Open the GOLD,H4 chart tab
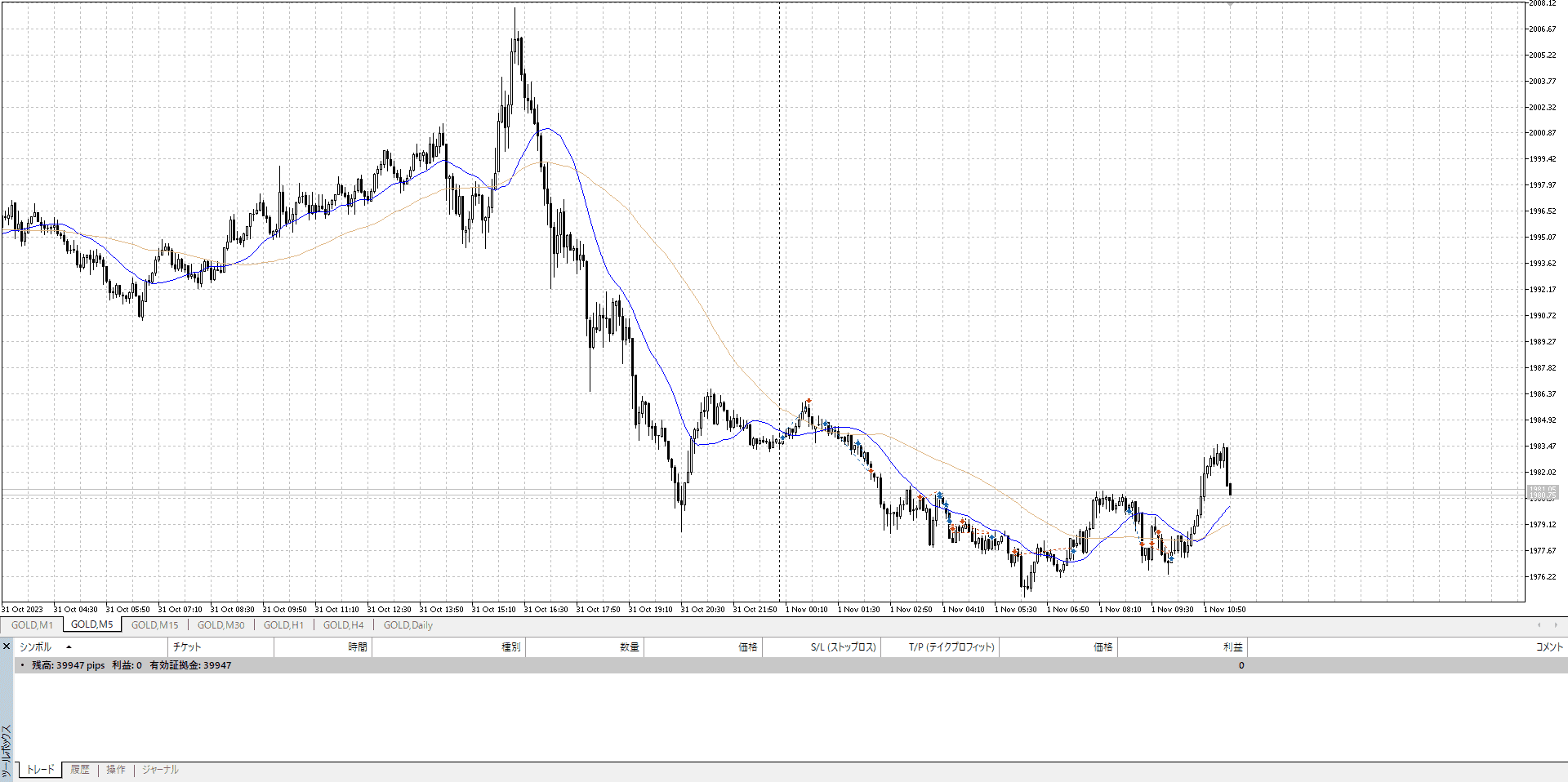1568x782 pixels. click(343, 625)
